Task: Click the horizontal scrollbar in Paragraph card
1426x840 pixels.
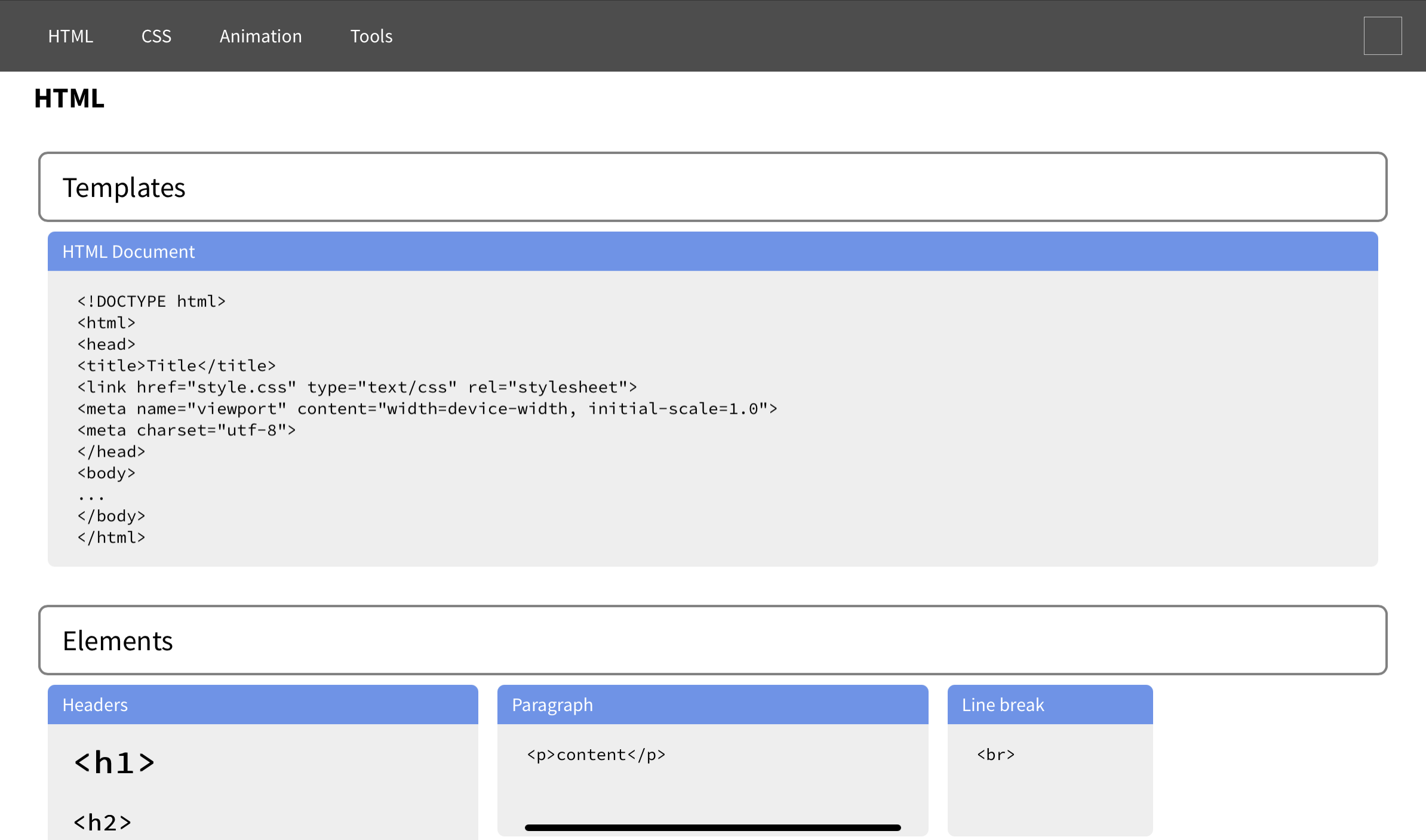Action: pos(712,827)
